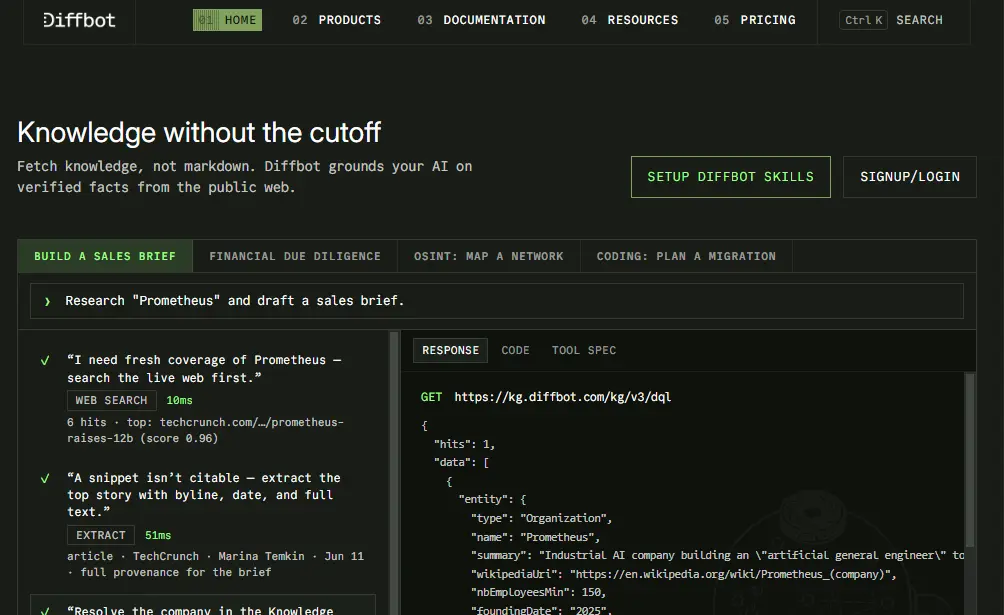
Task: Click the "name": "Prometheus" line
Action: pos(535,537)
